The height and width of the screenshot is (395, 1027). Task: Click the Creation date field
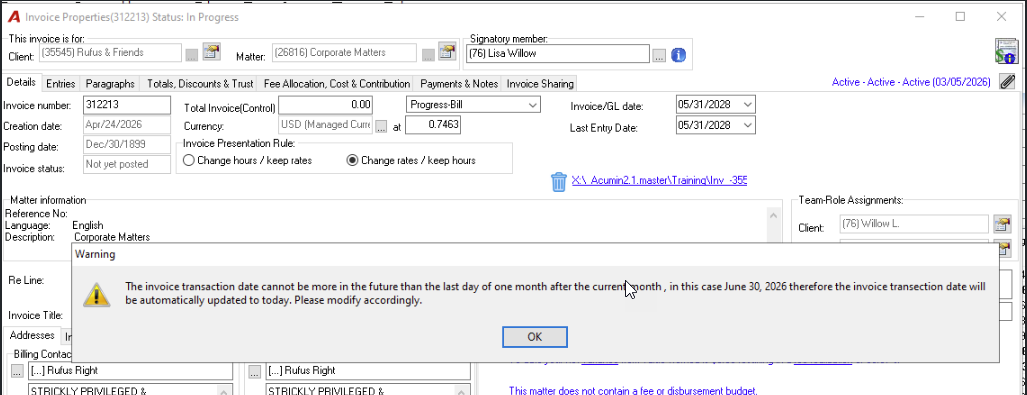[127, 124]
